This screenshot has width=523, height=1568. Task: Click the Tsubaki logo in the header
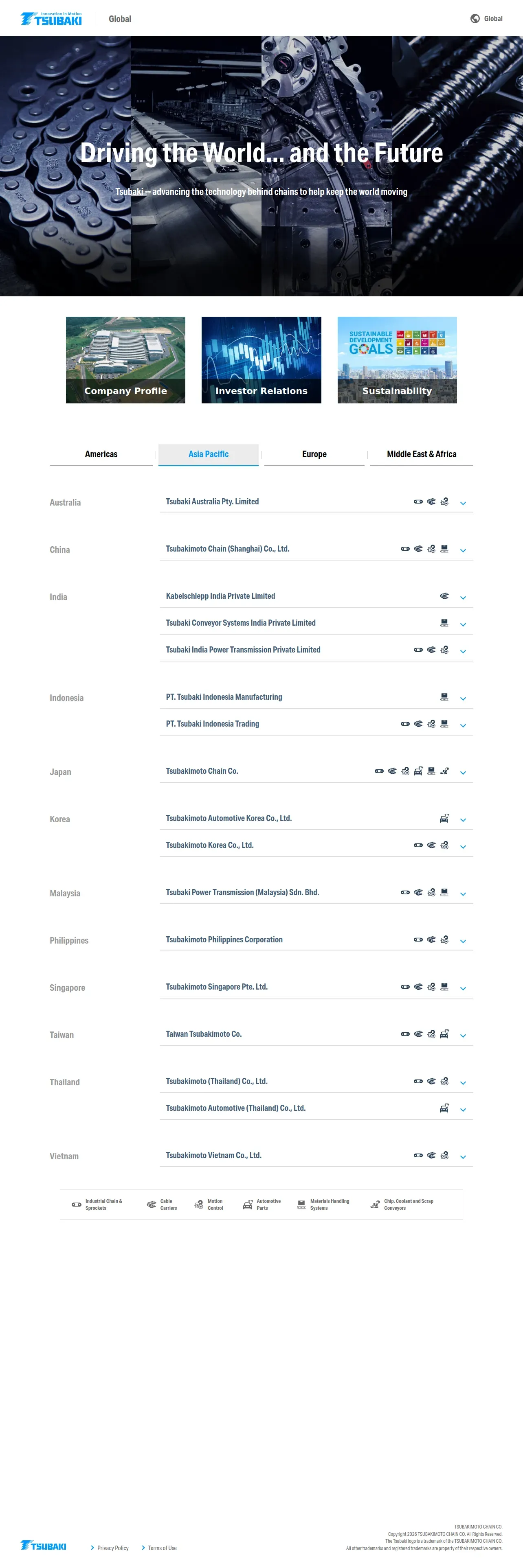(51, 18)
